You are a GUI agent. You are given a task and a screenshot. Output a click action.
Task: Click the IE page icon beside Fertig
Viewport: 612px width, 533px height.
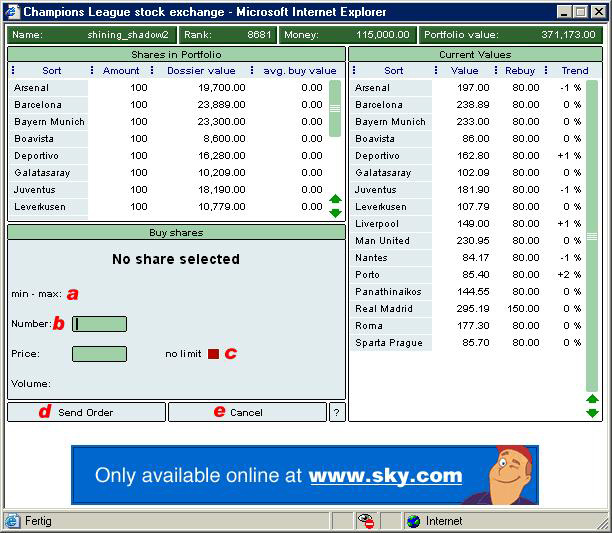pyautogui.click(x=12, y=521)
